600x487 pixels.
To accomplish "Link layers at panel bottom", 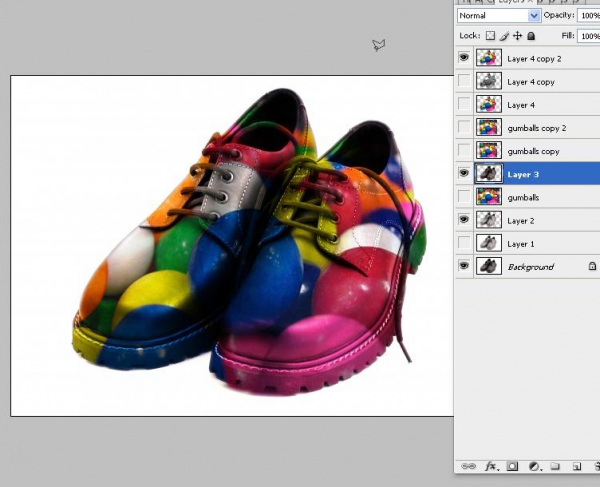I will point(468,466).
